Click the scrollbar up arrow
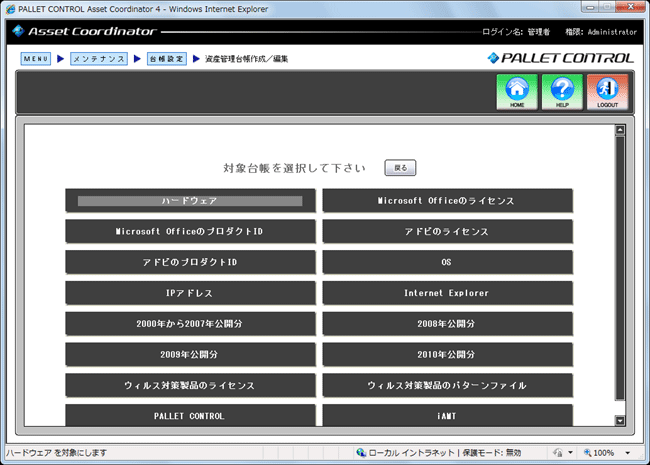This screenshot has width=650, height=465. click(x=620, y=130)
